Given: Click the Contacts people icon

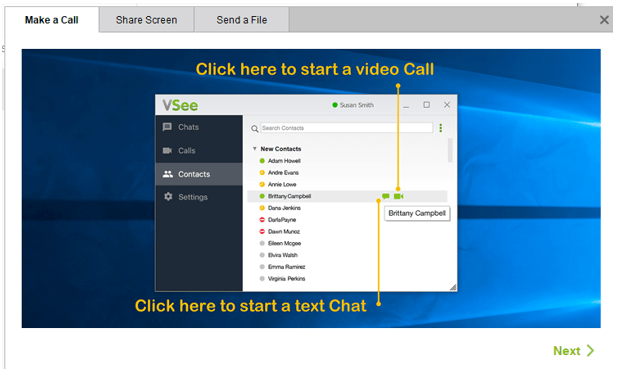Looking at the screenshot, I should coord(168,174).
